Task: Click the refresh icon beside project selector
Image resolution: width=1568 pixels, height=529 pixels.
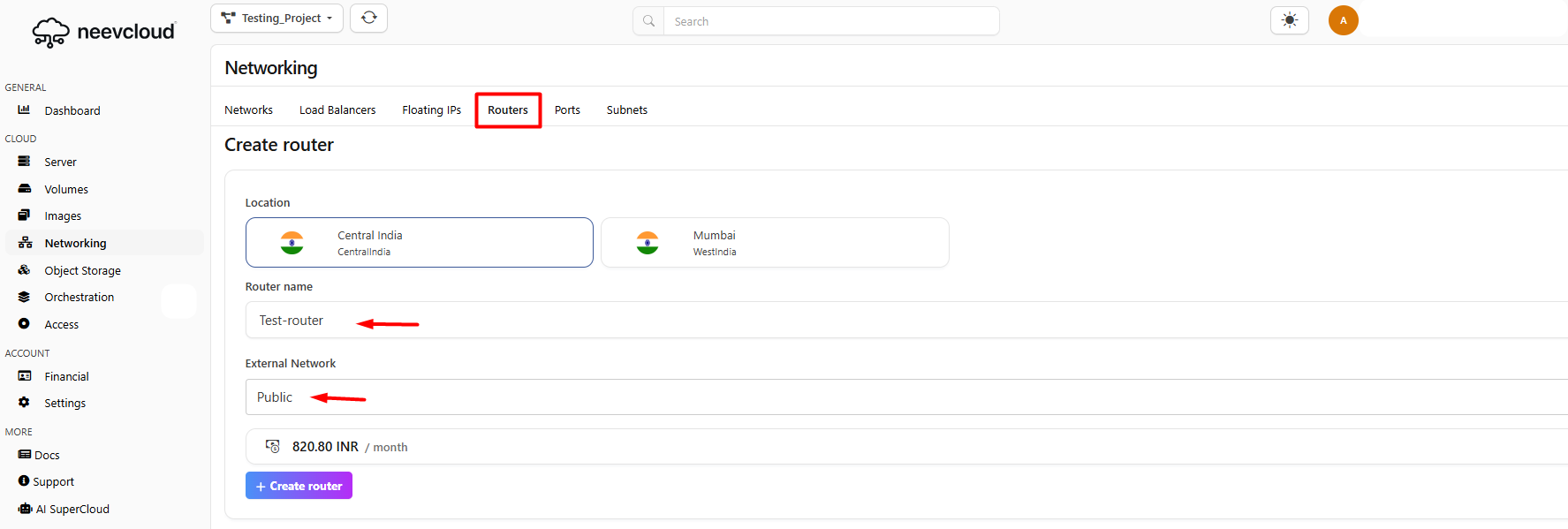Action: click(368, 19)
